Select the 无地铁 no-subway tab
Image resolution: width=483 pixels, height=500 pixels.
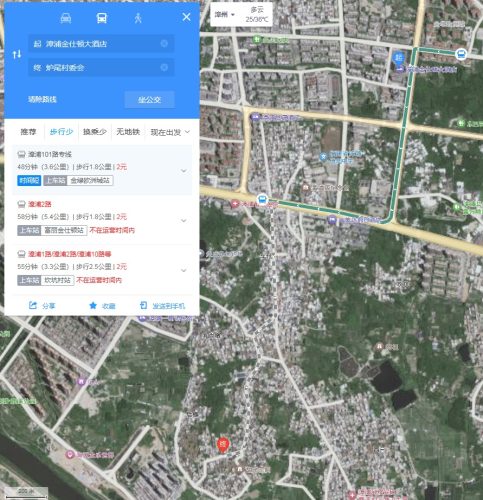point(128,132)
